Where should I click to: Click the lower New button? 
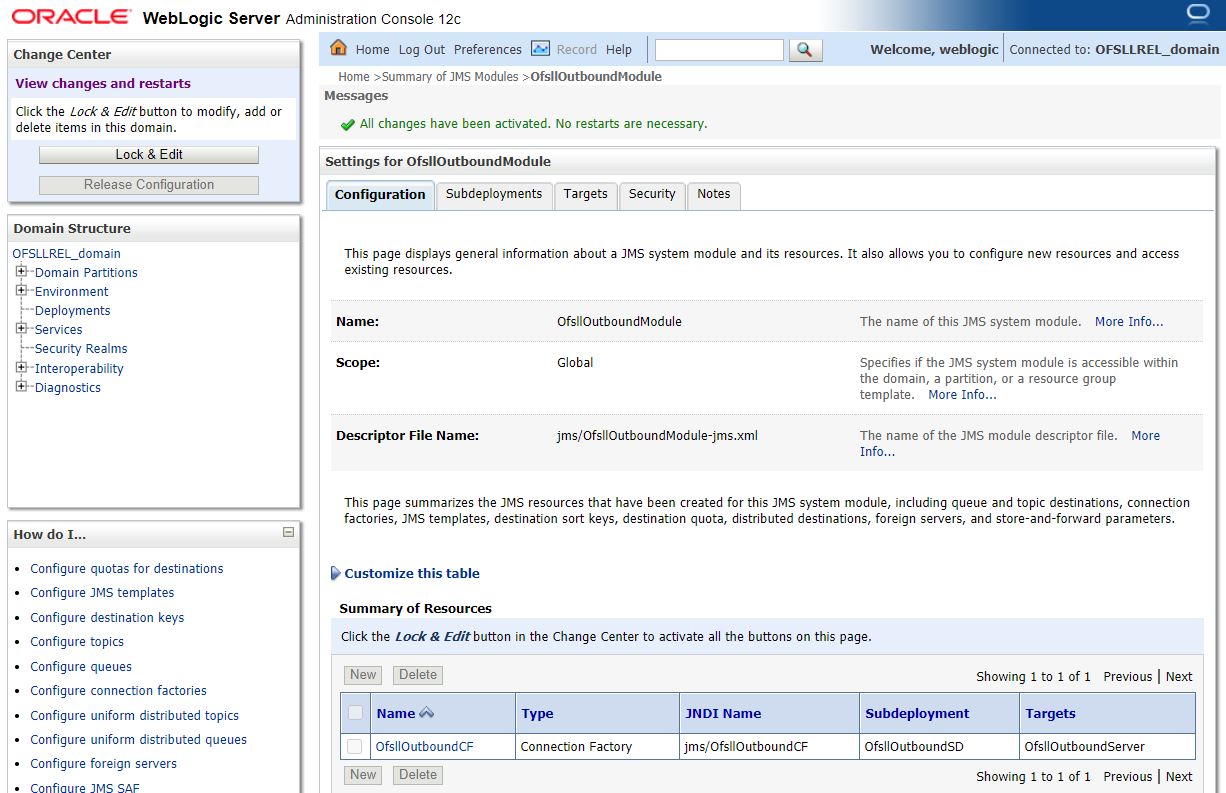pos(363,775)
